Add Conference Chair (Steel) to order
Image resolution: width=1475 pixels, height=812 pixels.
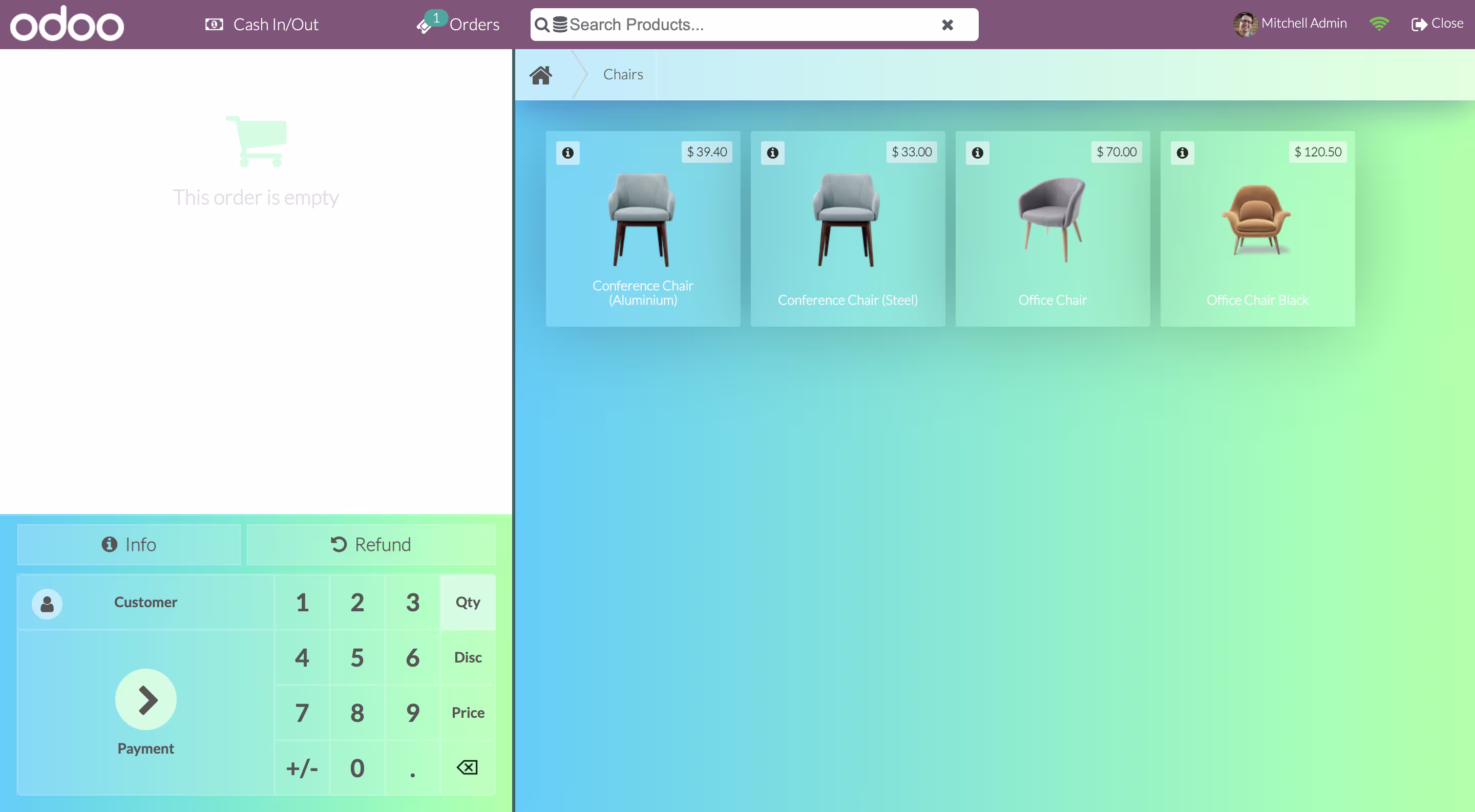pos(848,229)
